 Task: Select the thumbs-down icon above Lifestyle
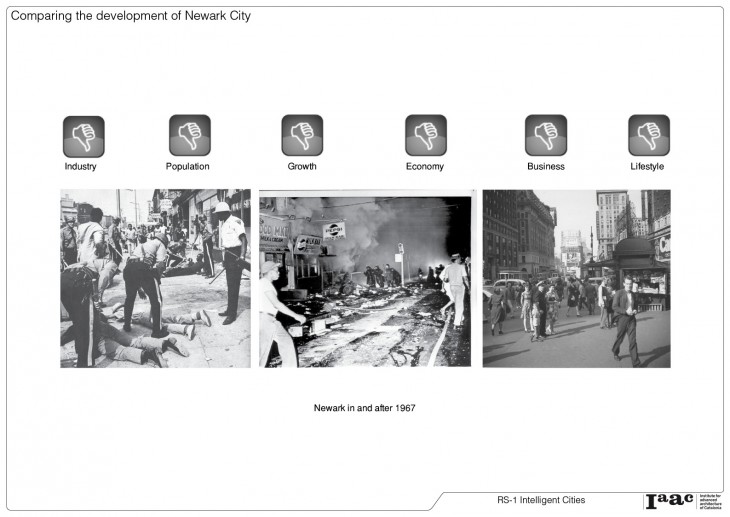point(649,135)
